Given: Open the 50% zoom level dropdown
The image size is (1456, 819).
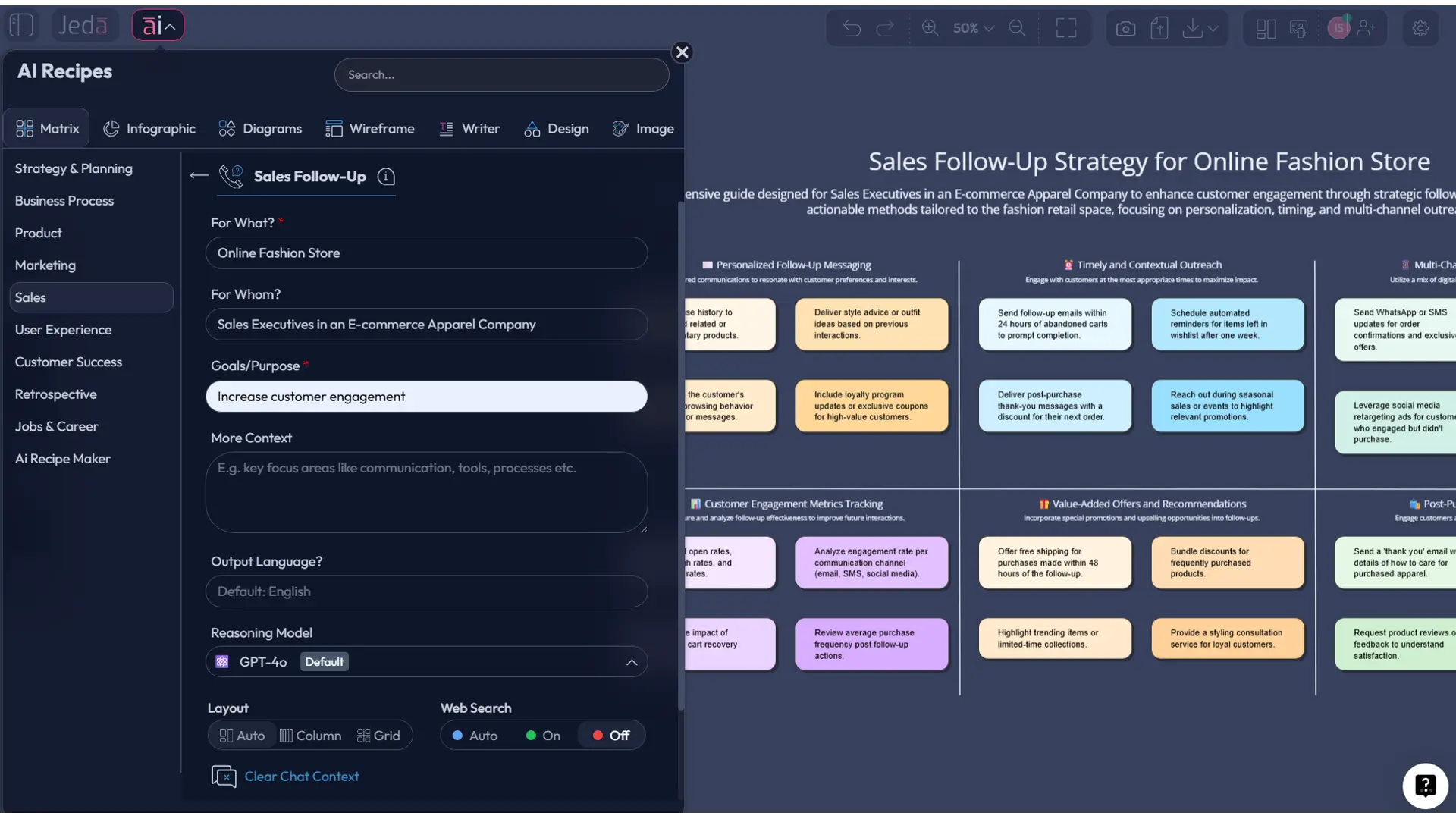Looking at the screenshot, I should tap(973, 28).
